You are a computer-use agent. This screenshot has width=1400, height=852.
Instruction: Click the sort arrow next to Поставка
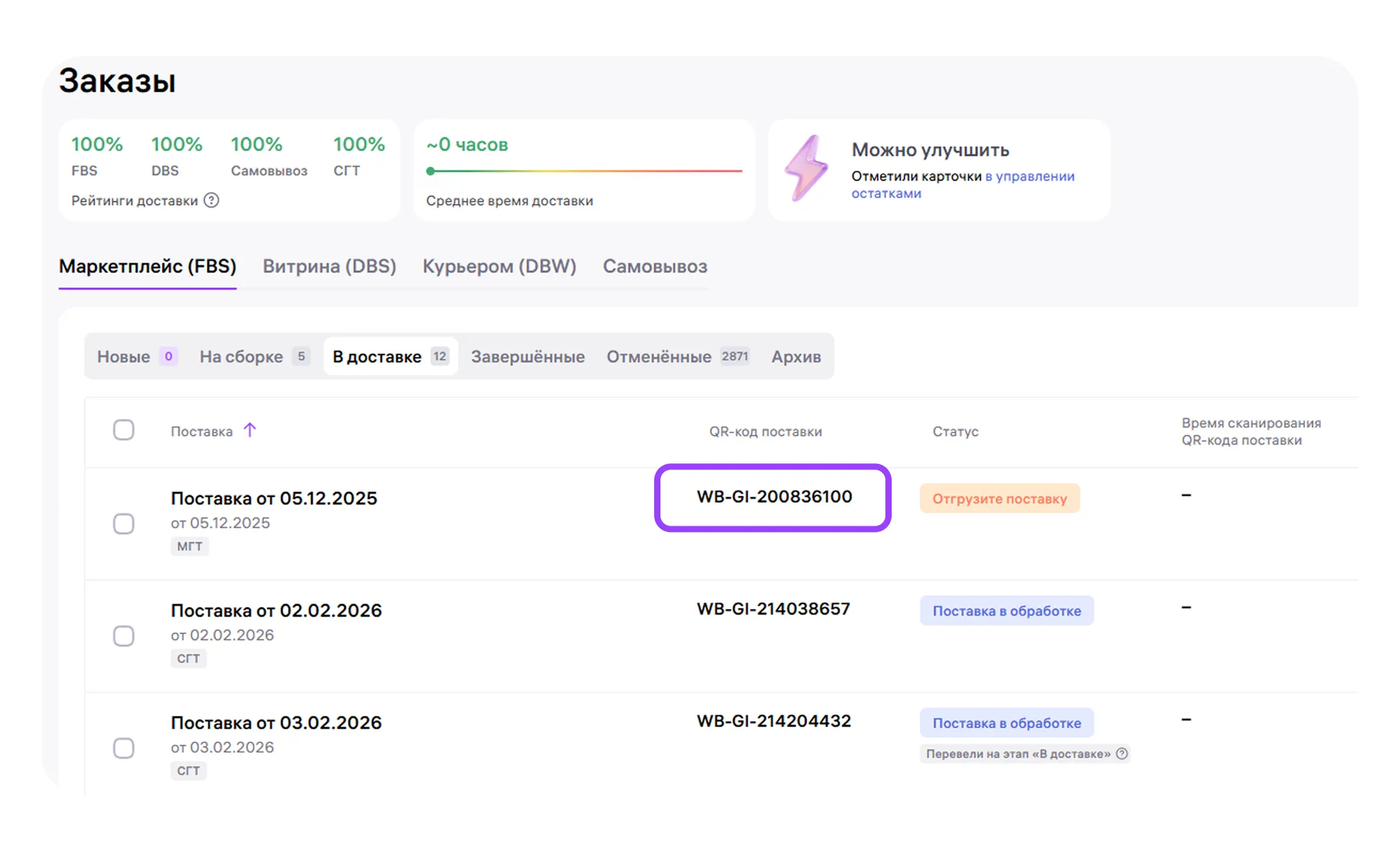point(250,430)
